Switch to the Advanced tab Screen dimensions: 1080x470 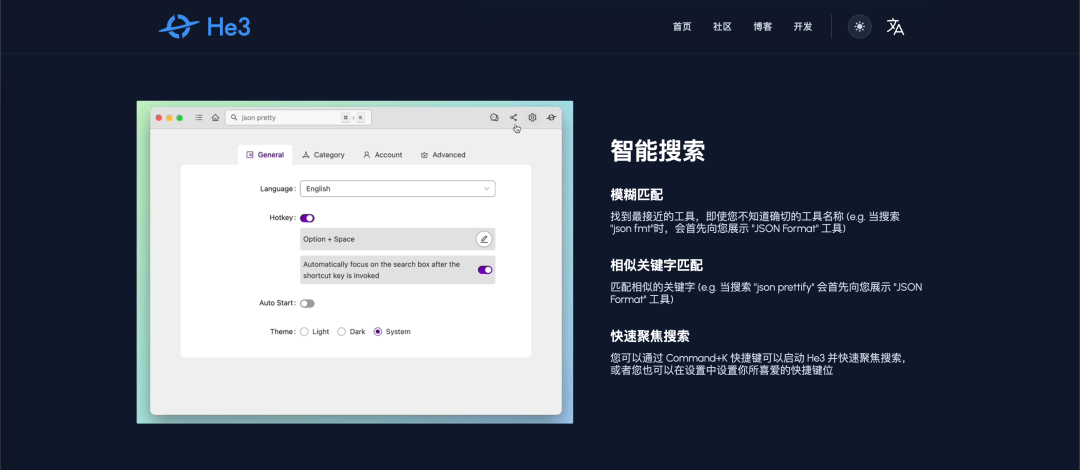click(x=443, y=155)
